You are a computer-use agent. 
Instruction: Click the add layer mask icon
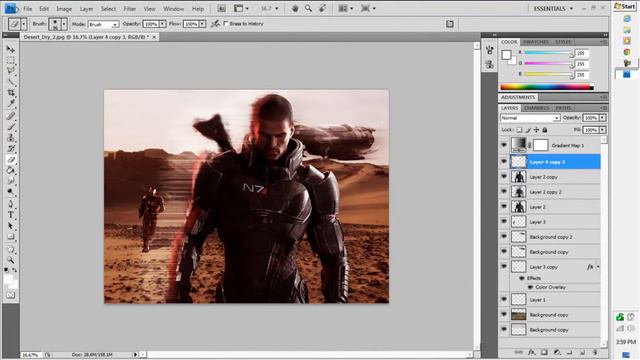click(544, 352)
